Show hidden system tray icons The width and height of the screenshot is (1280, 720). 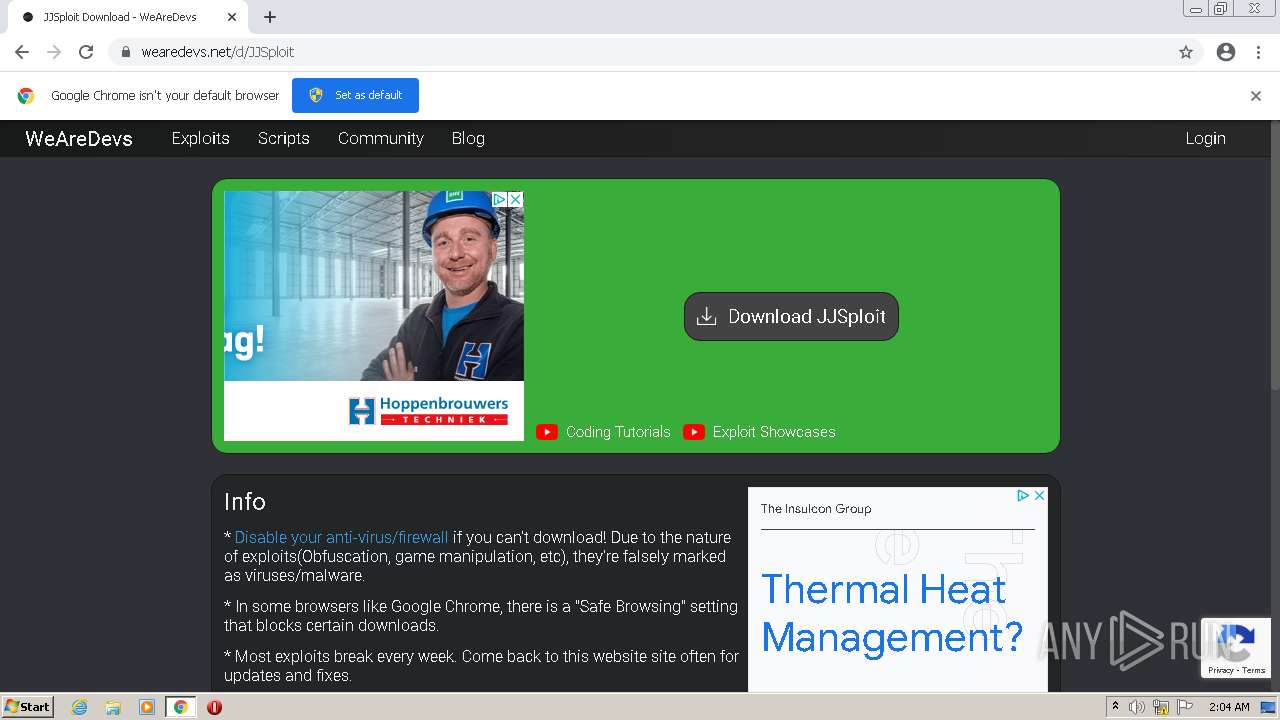[x=1115, y=706]
